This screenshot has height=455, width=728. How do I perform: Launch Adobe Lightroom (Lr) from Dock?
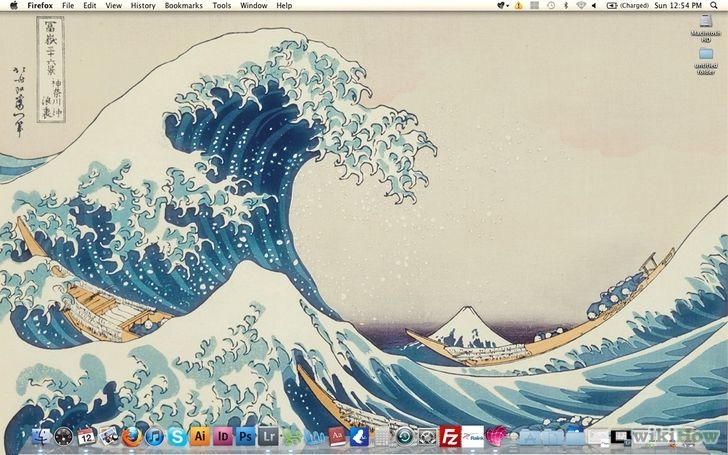(268, 436)
